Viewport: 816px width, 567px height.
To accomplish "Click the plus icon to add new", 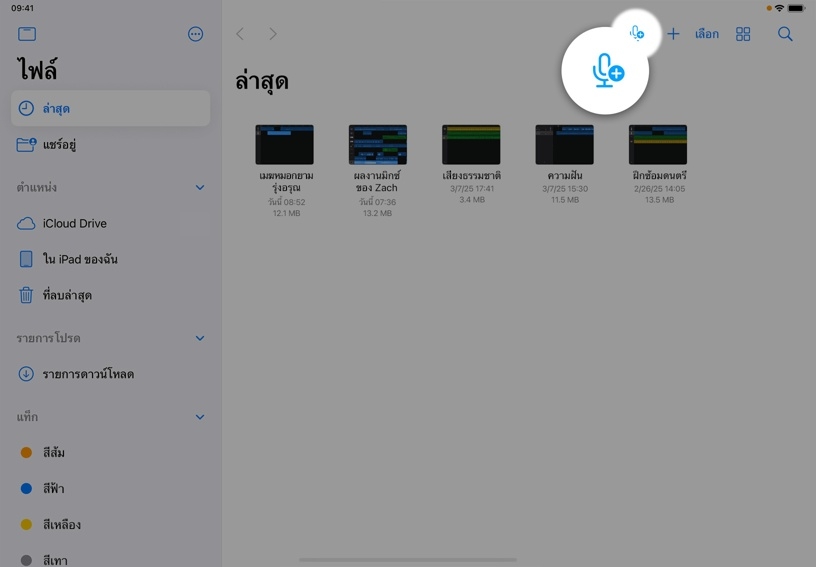I will [x=673, y=34].
